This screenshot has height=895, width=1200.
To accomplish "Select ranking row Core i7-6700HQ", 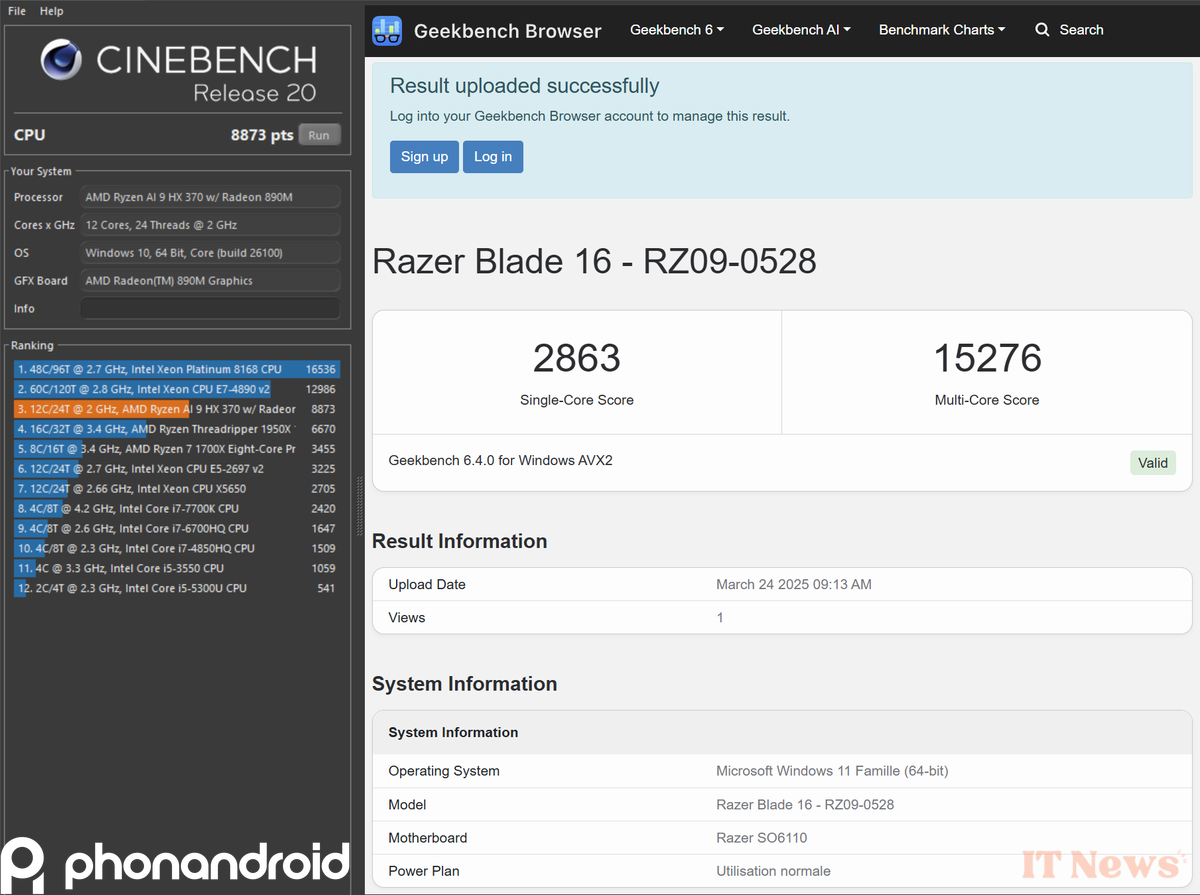I will (x=177, y=528).
